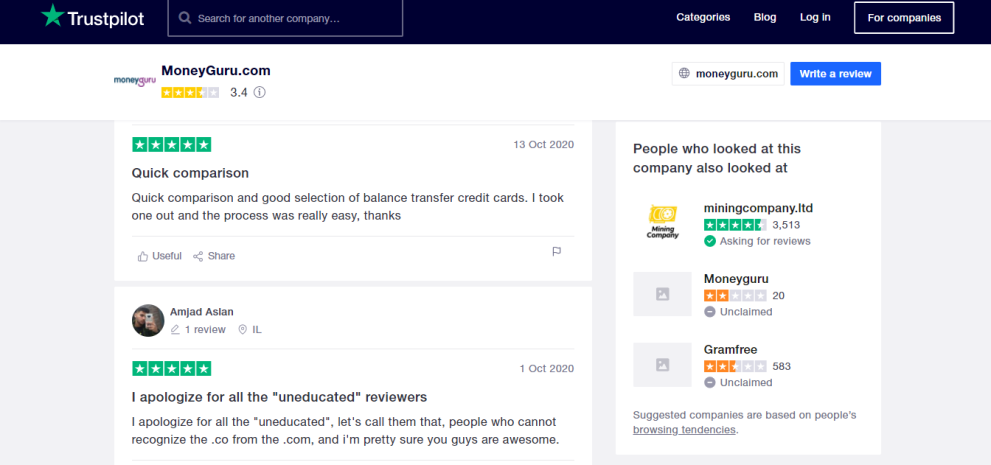Click the miningcompany.ltd logo thumbnail
991x465 pixels.
point(662,220)
